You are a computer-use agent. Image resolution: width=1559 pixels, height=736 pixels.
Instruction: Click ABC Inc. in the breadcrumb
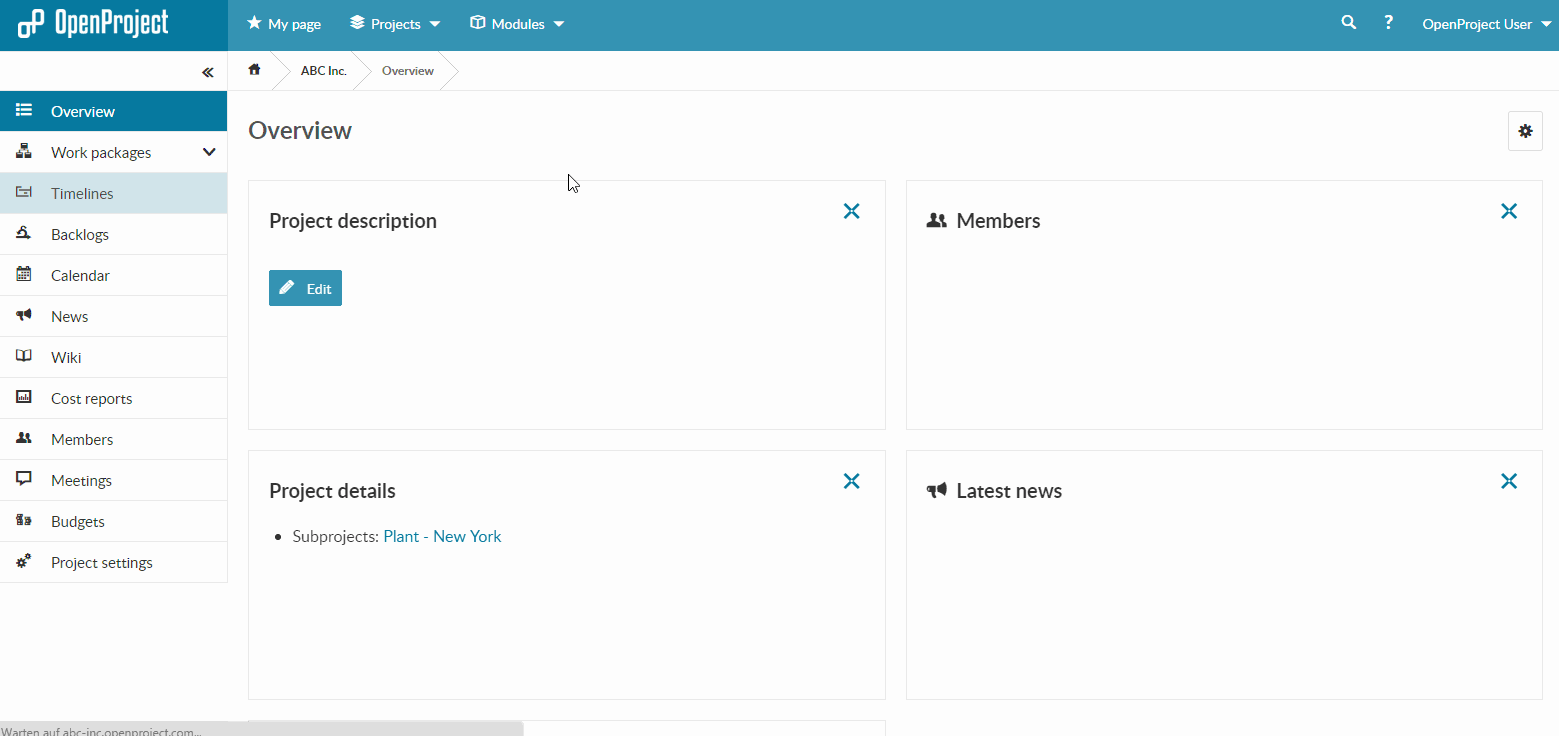point(323,71)
